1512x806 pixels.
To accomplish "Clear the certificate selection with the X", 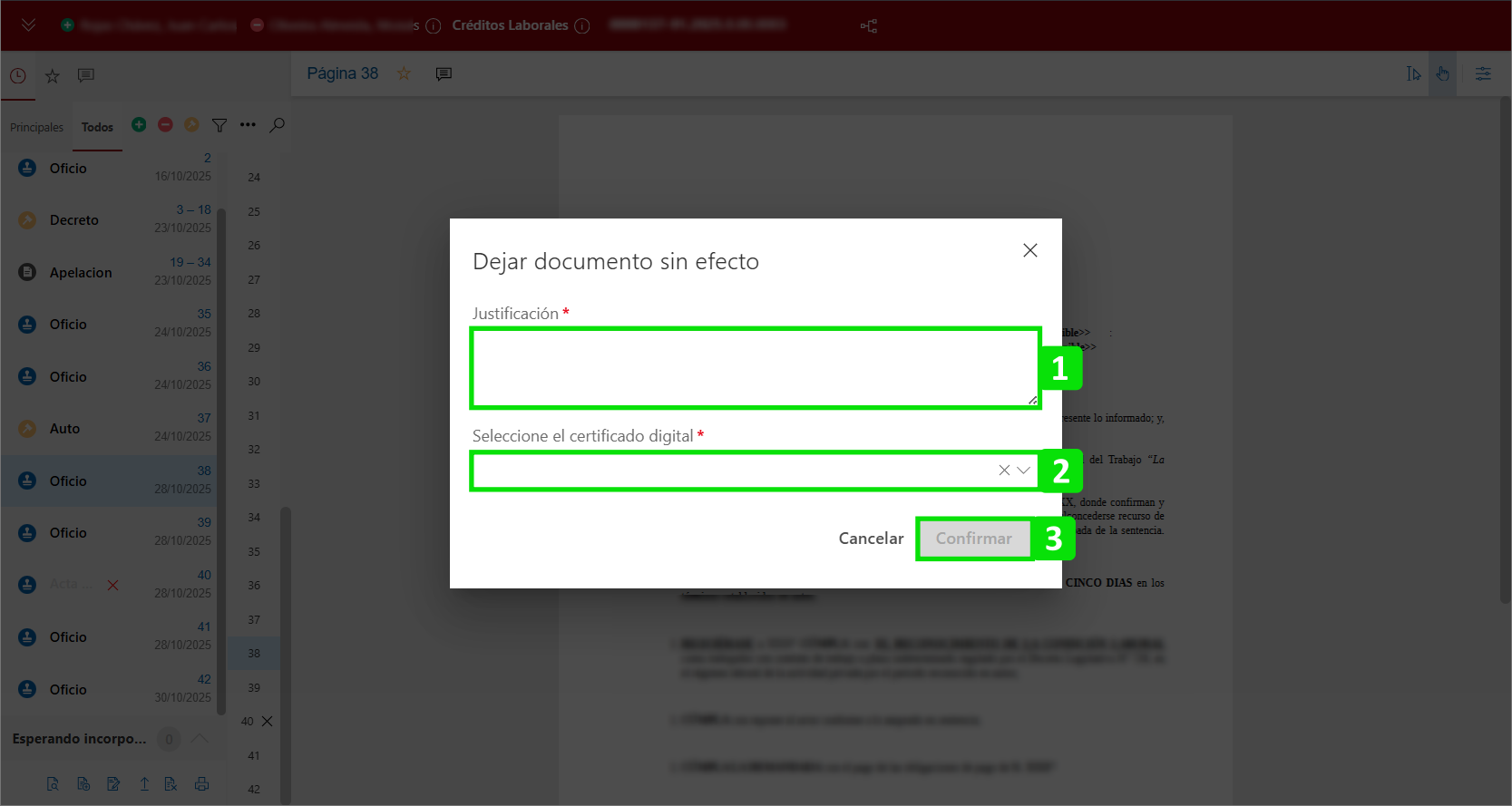I will pos(1004,471).
